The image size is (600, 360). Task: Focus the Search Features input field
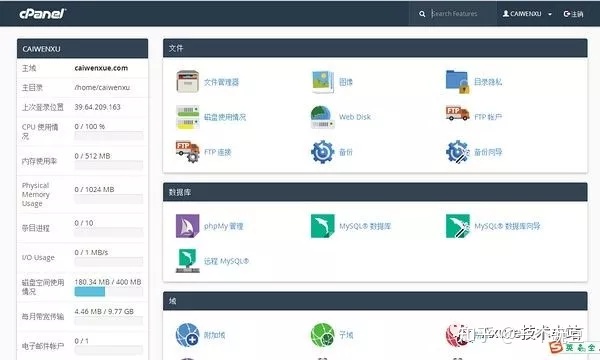coord(462,14)
